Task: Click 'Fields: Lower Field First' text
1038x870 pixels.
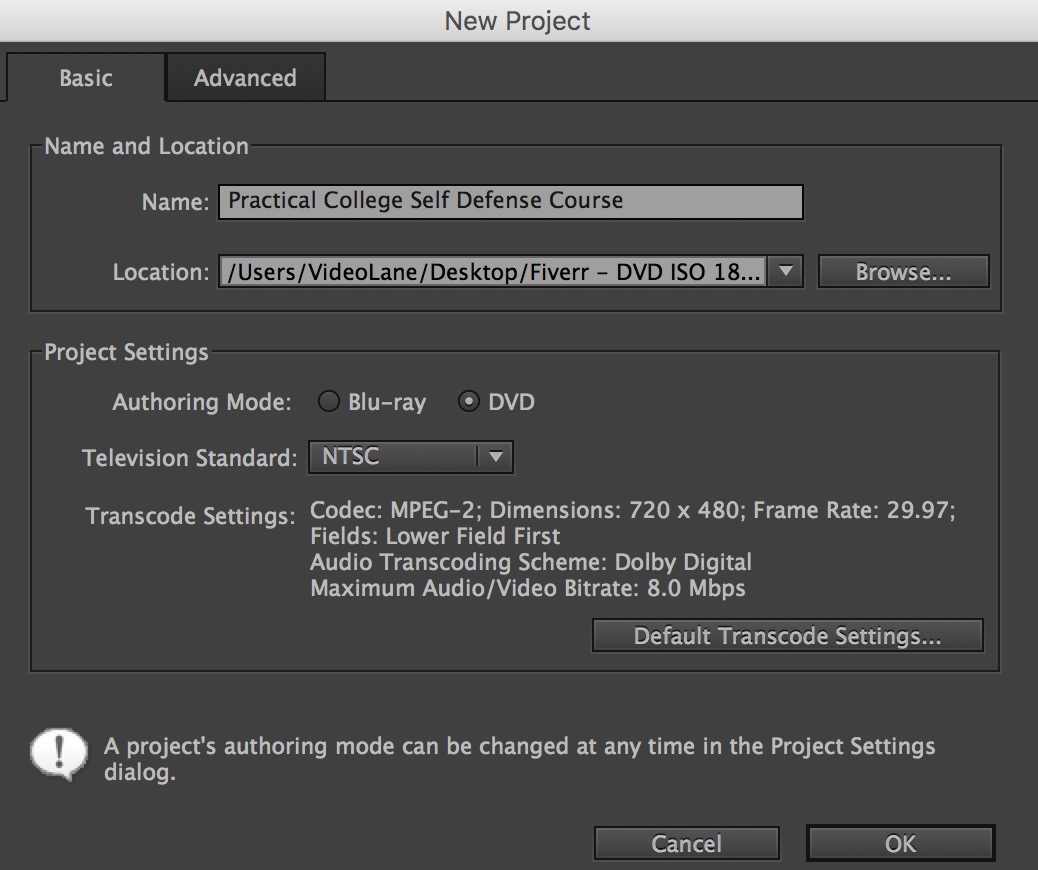Action: point(435,536)
